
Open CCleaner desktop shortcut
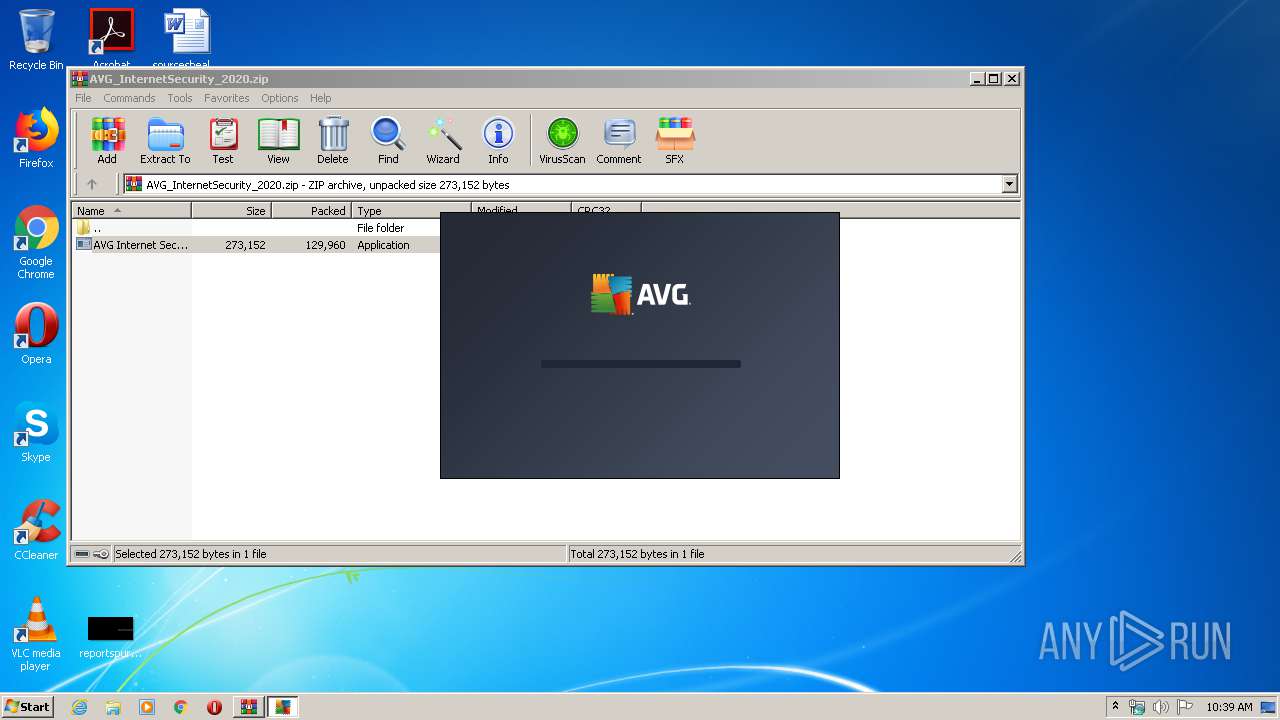pos(36,530)
